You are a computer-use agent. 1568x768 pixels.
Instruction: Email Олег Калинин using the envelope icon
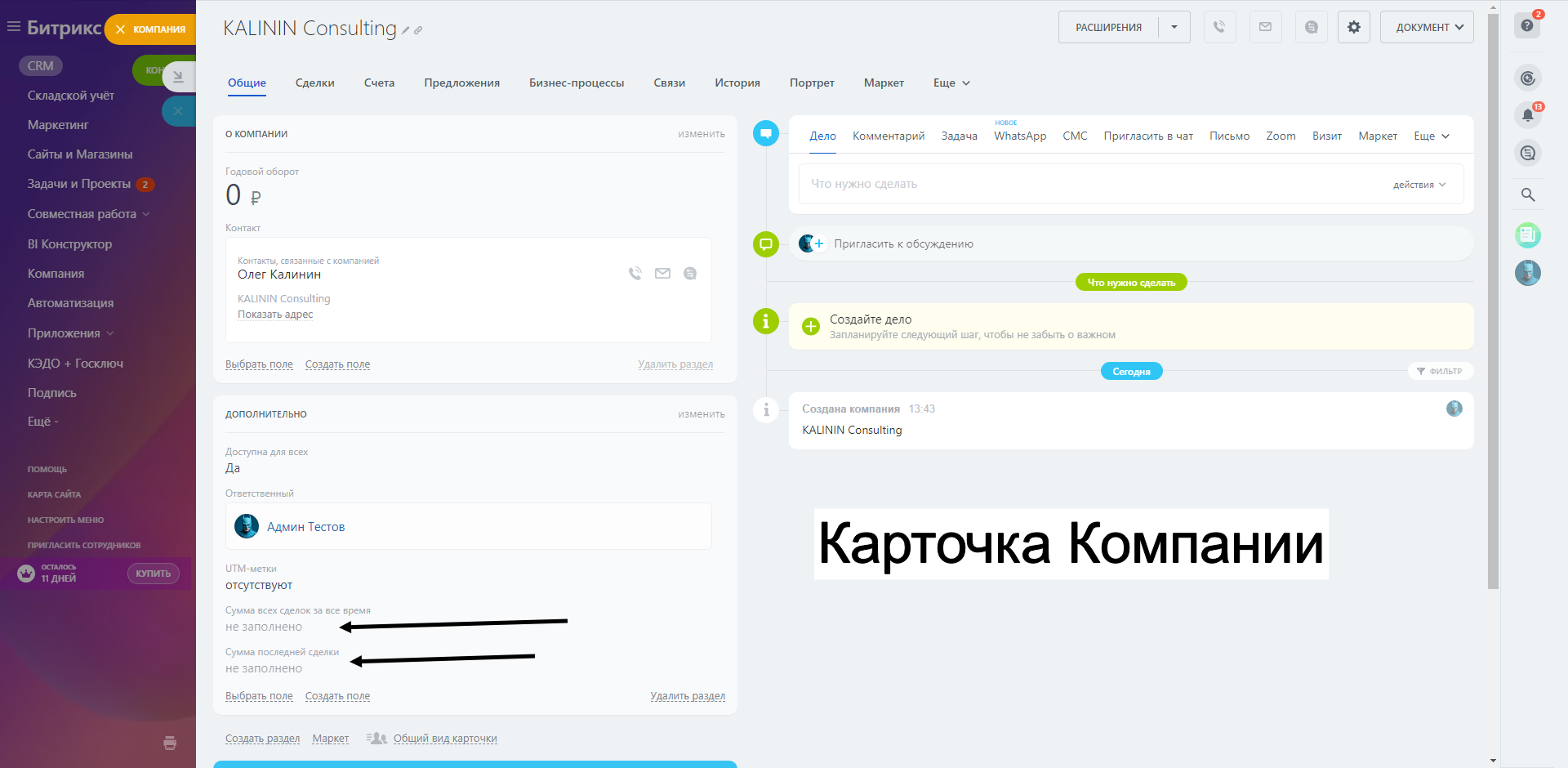click(x=662, y=274)
